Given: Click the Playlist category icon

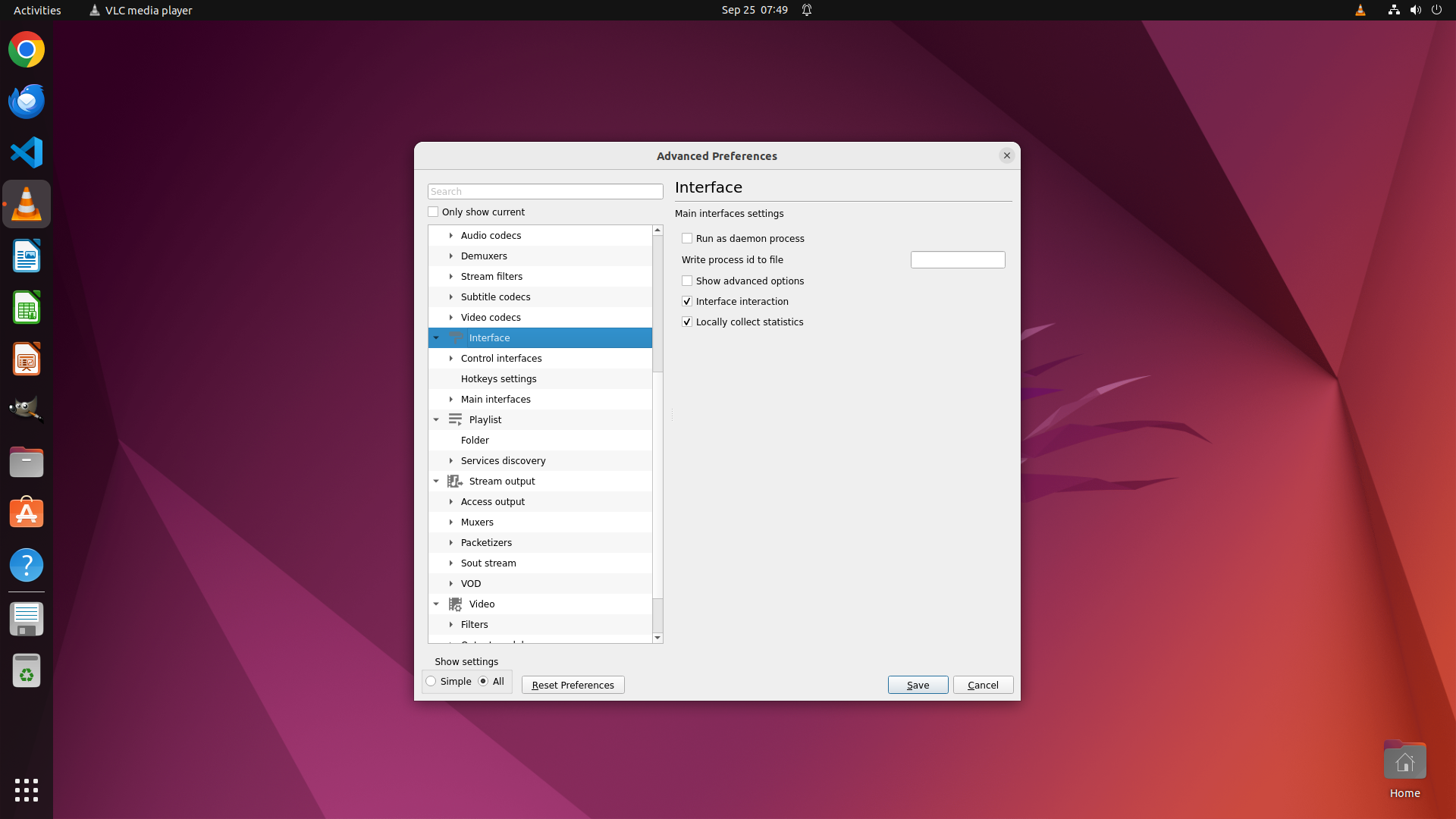Looking at the screenshot, I should 455,419.
